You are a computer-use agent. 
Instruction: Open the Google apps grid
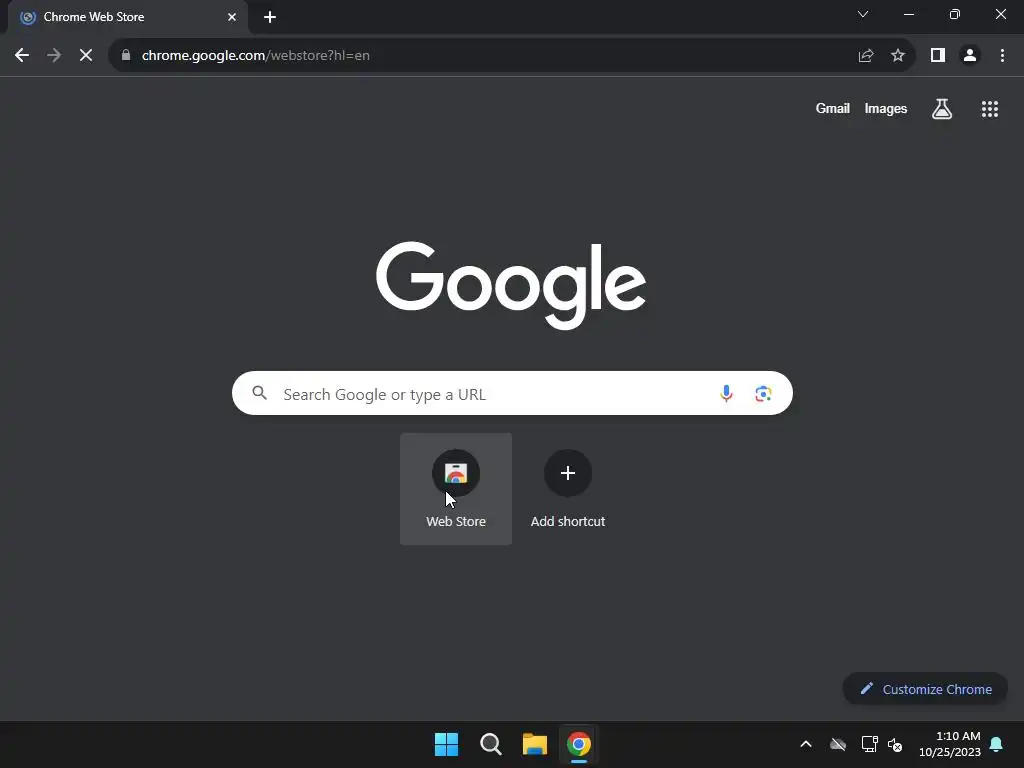(x=990, y=109)
